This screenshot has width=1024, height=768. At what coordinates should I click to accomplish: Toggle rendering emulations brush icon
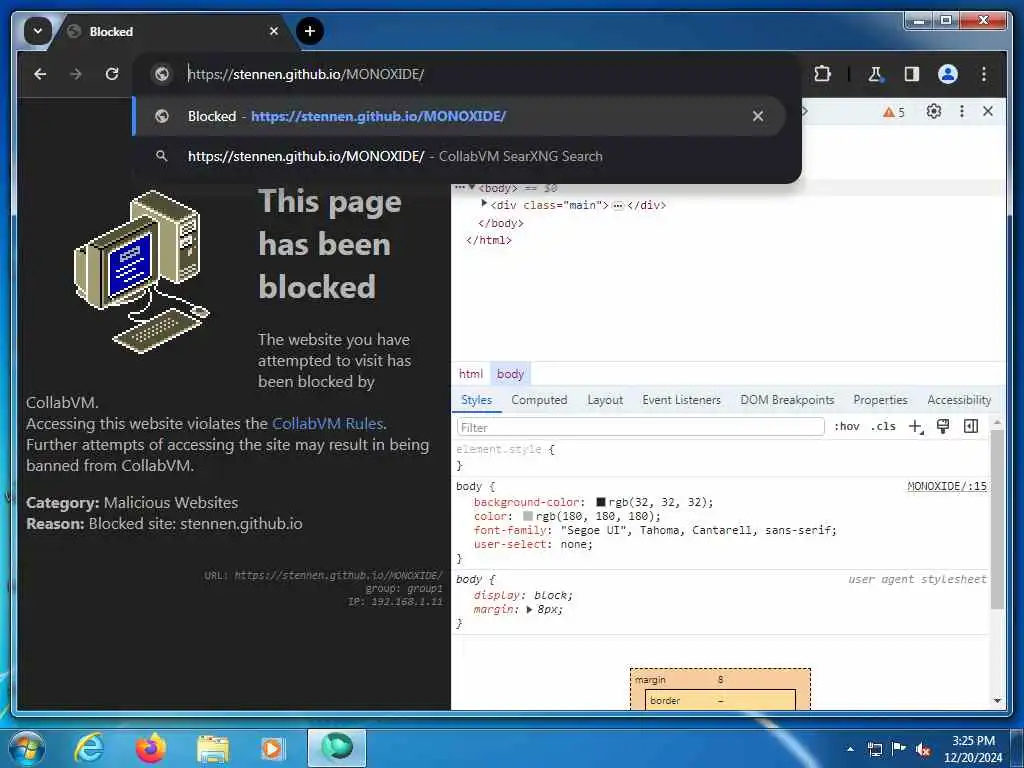pyautogui.click(x=943, y=426)
